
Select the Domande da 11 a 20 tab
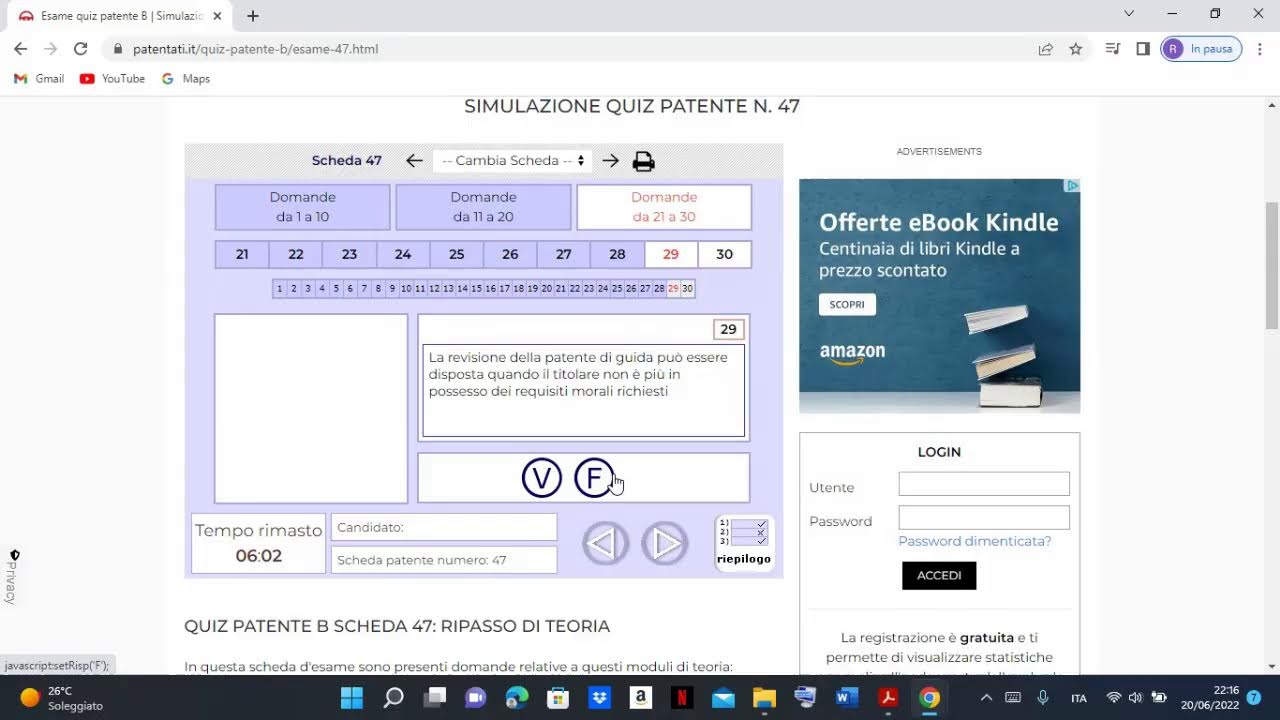(483, 207)
